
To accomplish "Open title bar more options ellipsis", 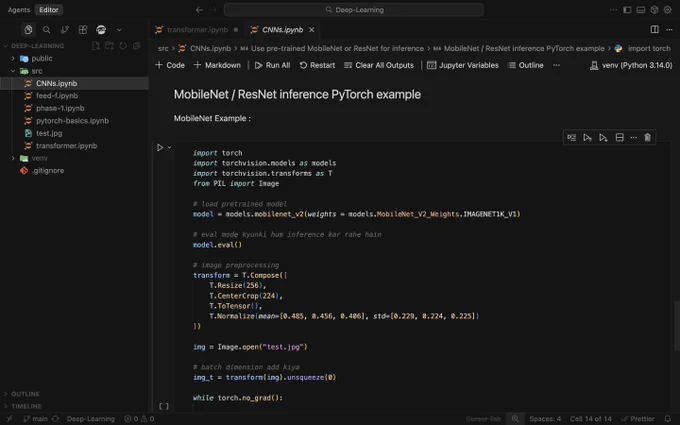I will 613,10.
